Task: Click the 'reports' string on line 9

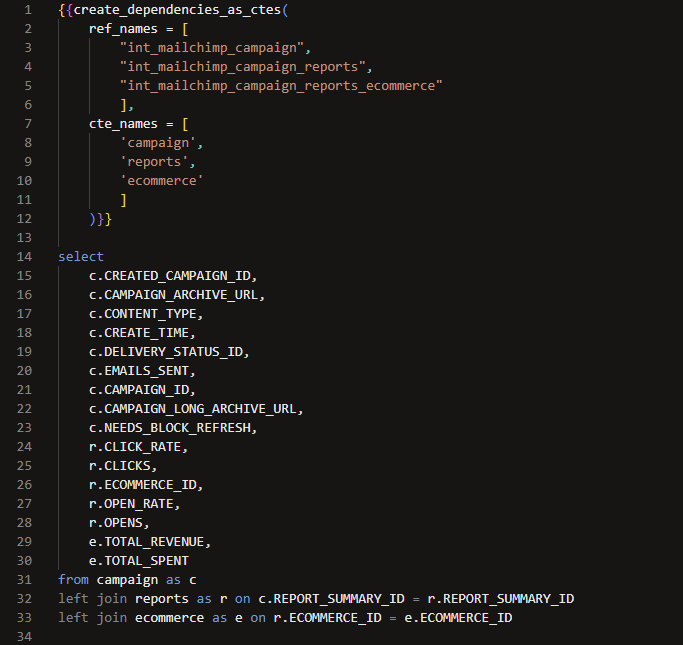Action: [154, 162]
